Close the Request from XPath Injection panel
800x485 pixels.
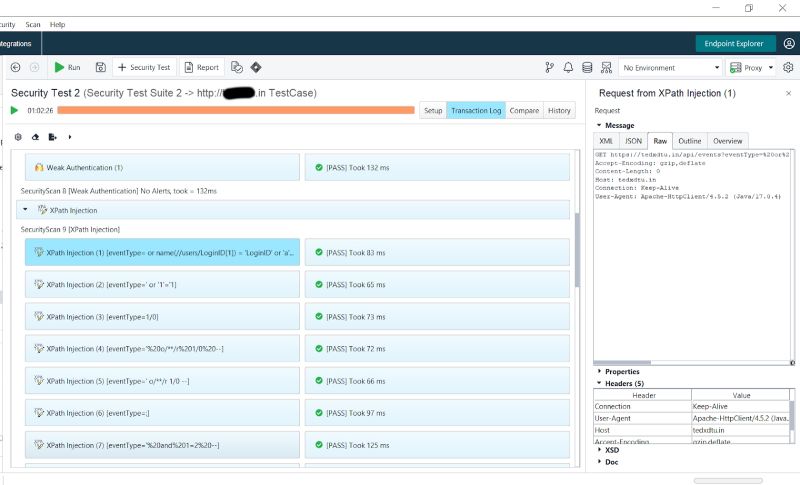coord(788,93)
